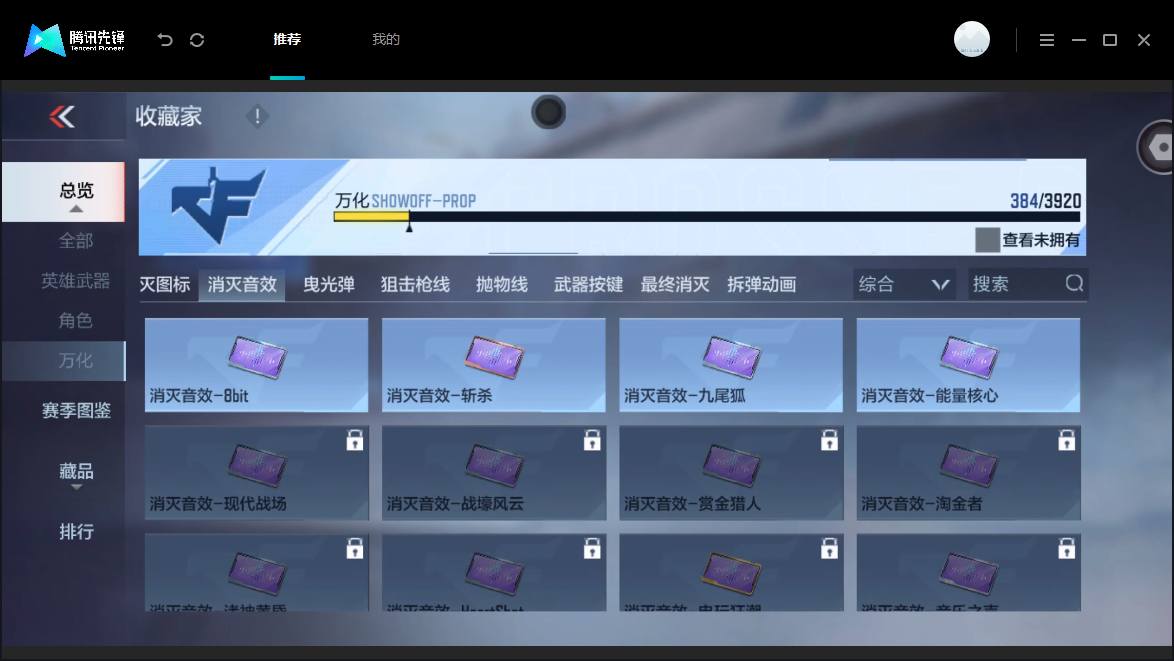Image resolution: width=1174 pixels, height=661 pixels.
Task: Click the hexagon floating button at right edge
Action: pos(1158,147)
